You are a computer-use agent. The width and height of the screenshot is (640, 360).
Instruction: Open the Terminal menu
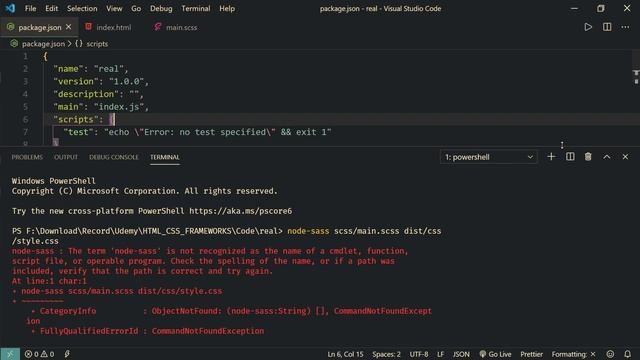click(196, 9)
